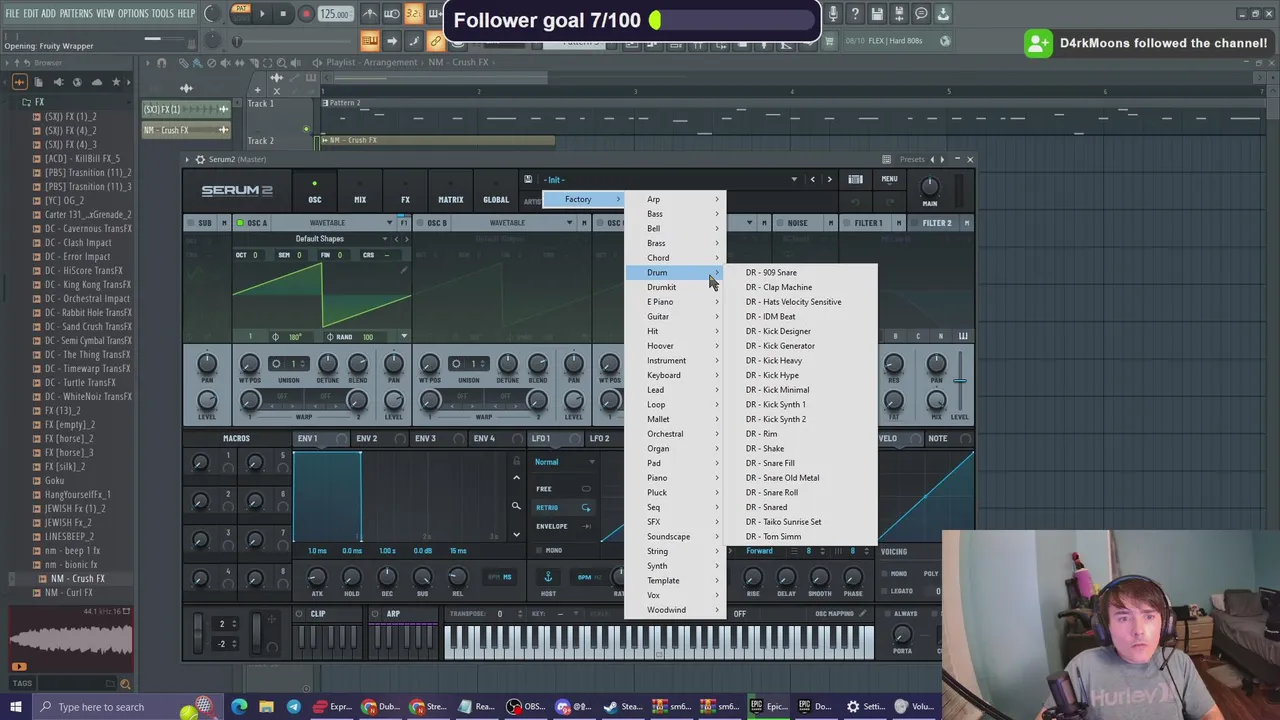Open the Factory preset menu item
Screen dimensions: 1280x720
(584, 199)
